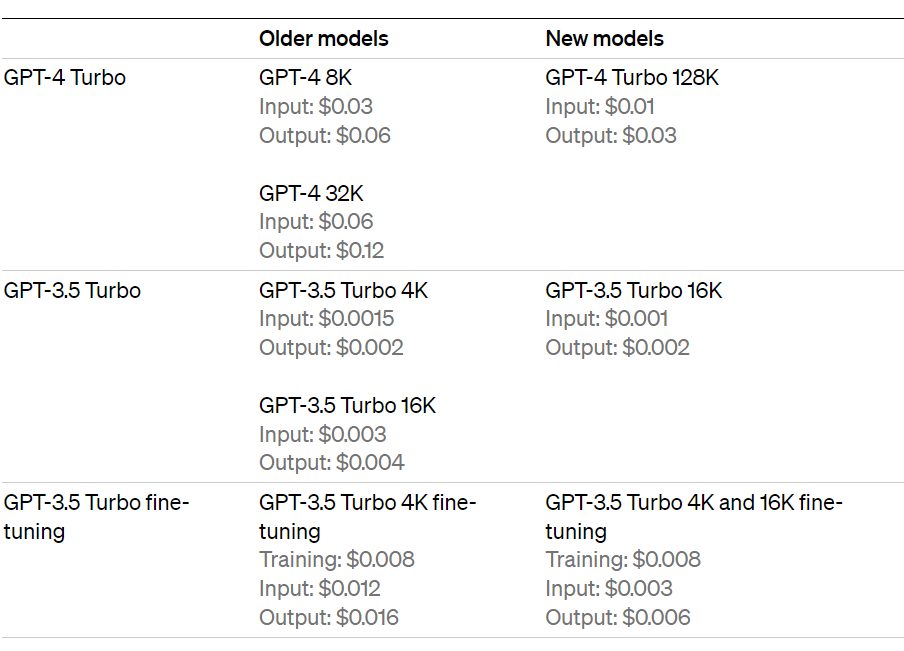
Task: Click the 'GPT-3.5 Turbo' row label
Action: 72,291
